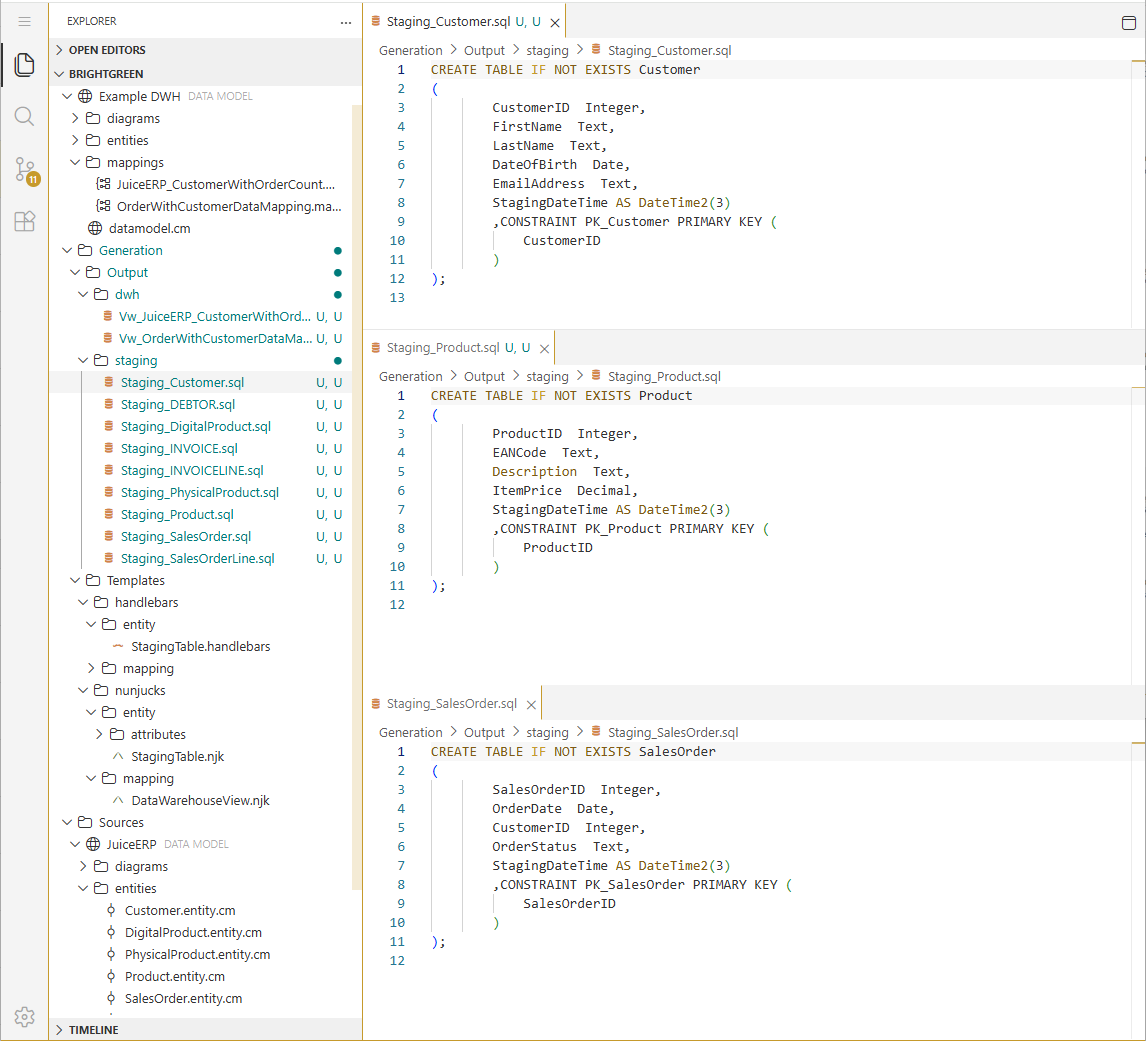1146x1041 pixels.
Task: Click Generation breadcrumb in Staging_Customer.sql editor
Action: 411,50
